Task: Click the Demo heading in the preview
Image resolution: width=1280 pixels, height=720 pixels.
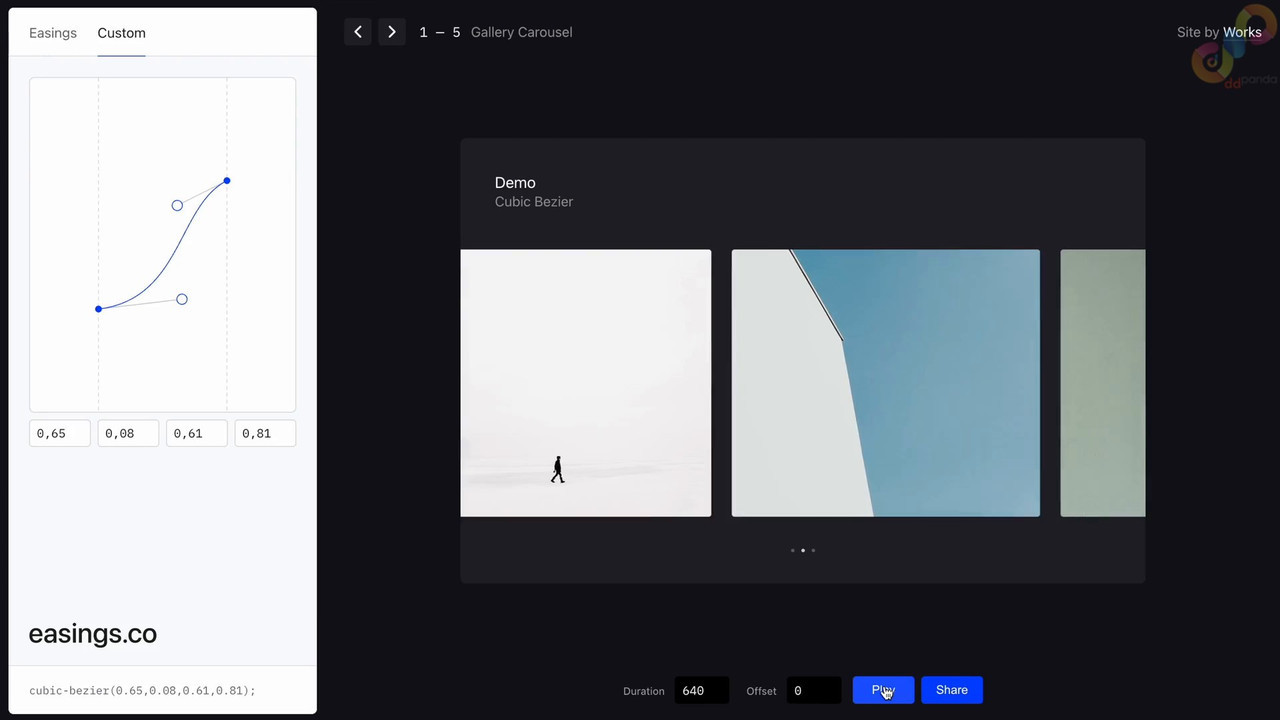Action: (515, 183)
